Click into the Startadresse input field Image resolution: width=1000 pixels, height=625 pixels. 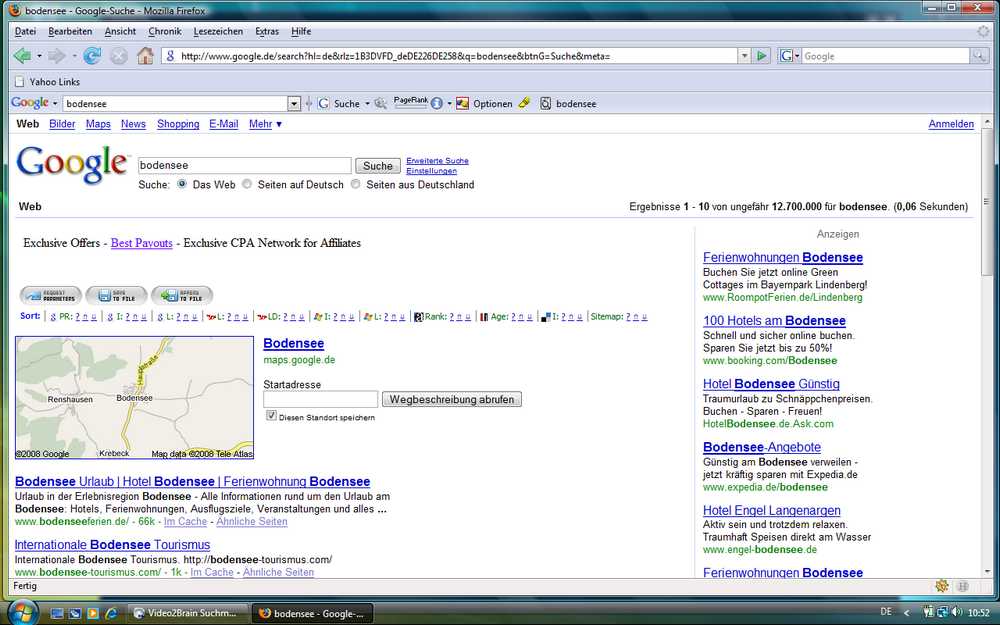click(x=321, y=399)
